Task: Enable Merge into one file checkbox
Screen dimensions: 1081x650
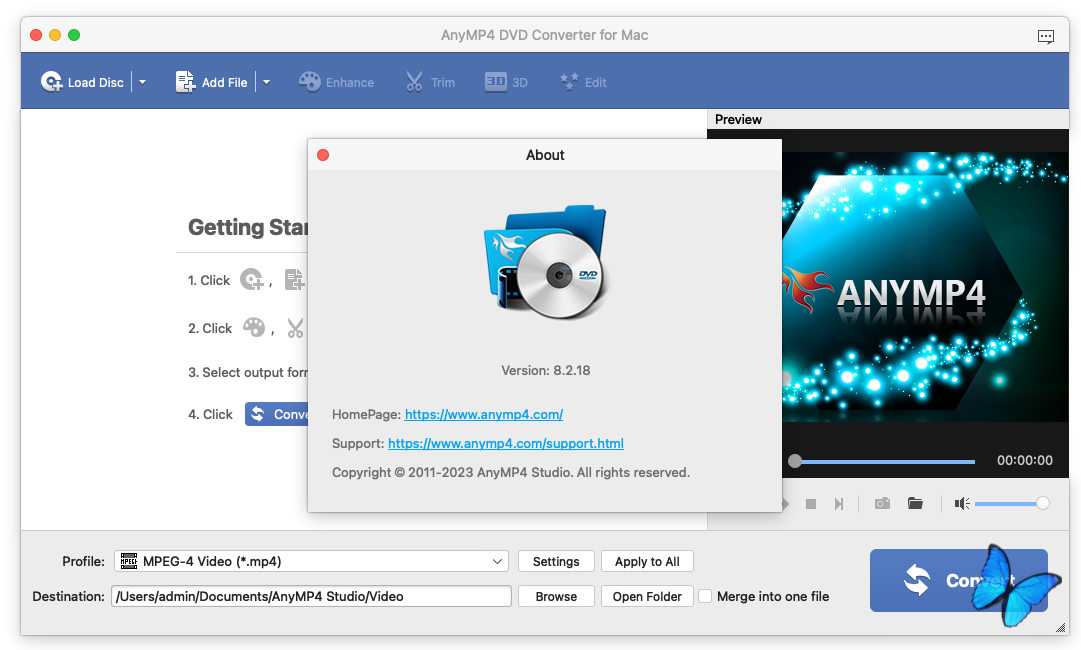Action: (706, 596)
